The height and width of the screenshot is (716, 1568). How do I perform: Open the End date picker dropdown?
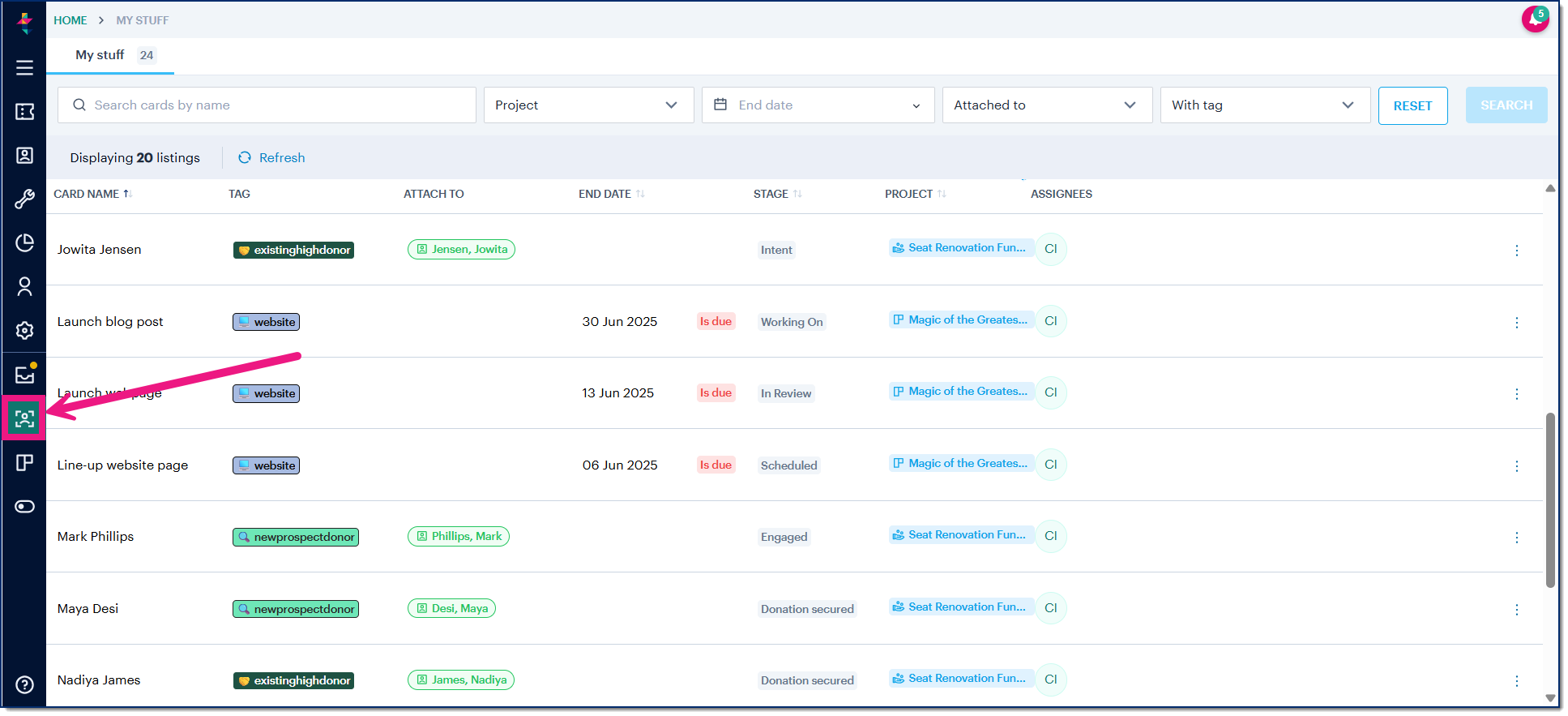click(818, 105)
